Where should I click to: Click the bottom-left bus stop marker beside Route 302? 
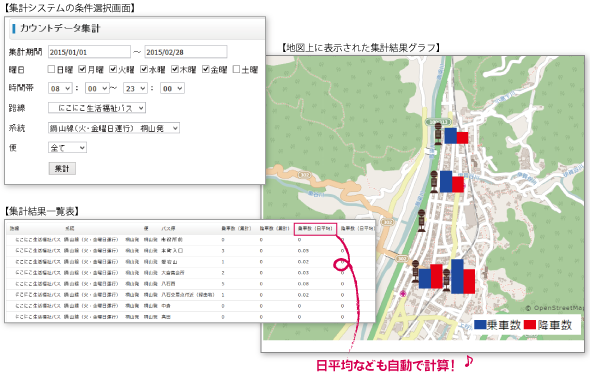(415, 271)
